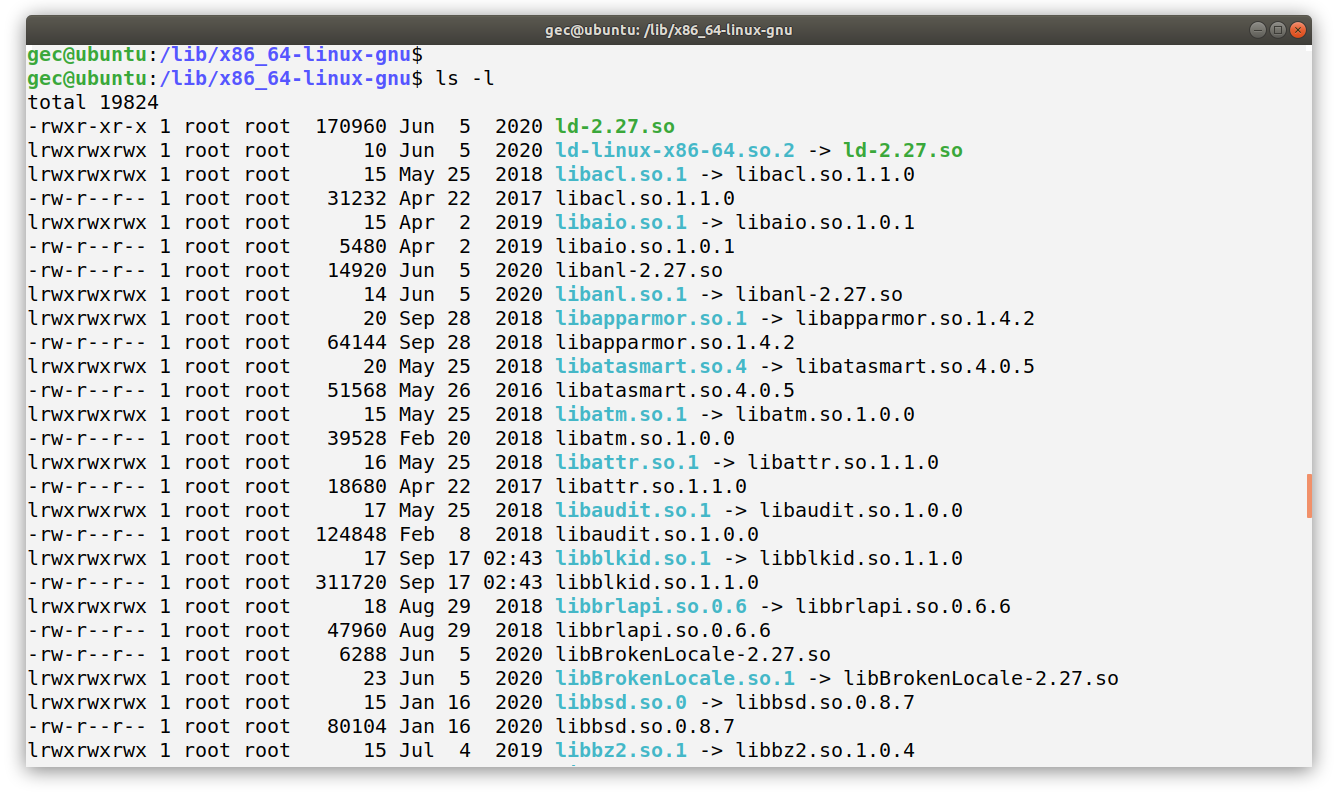Click the typed command 'ls -l'
Screen dimensions: 1342x794
point(465,78)
